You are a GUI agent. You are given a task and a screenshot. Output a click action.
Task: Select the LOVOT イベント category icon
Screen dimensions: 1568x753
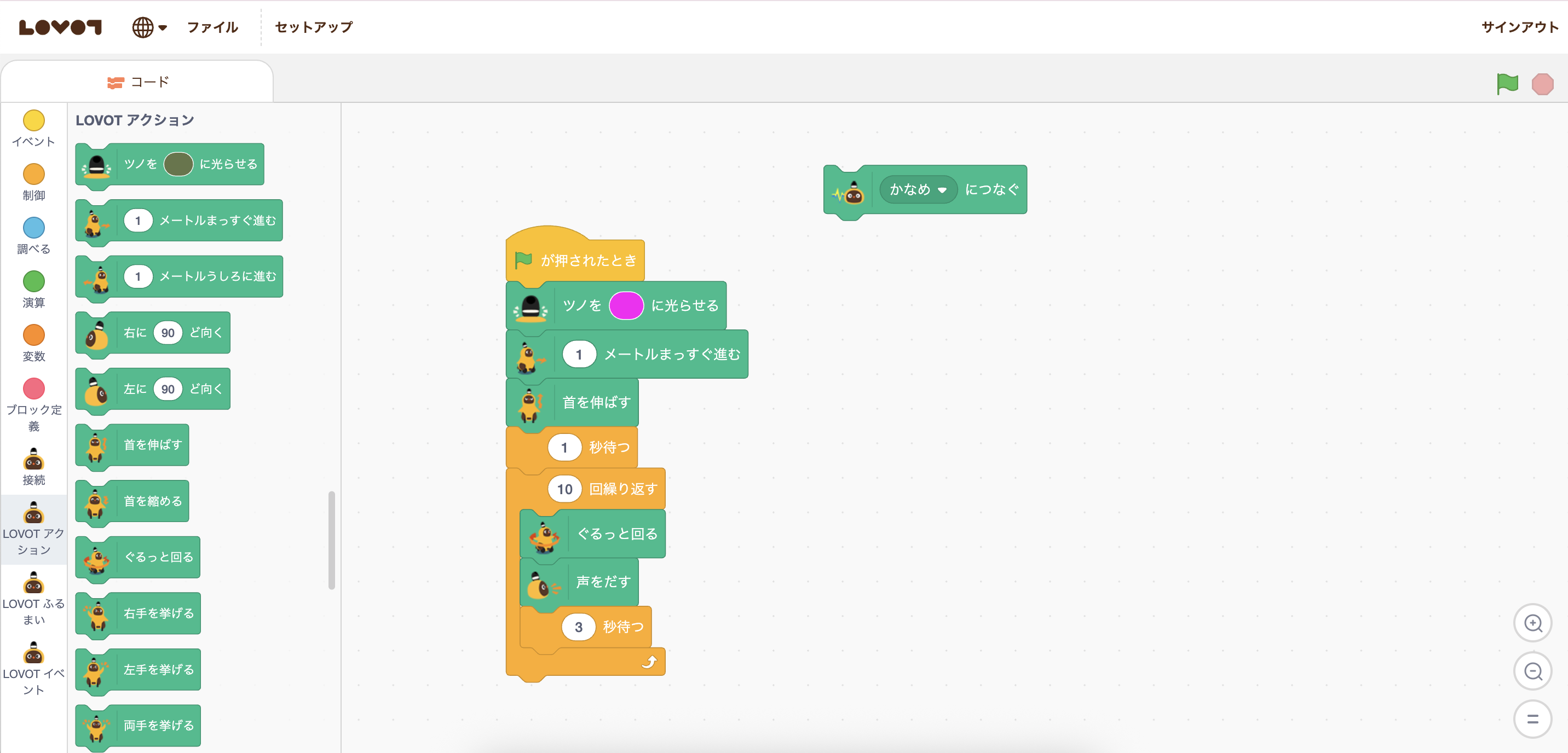(33, 653)
